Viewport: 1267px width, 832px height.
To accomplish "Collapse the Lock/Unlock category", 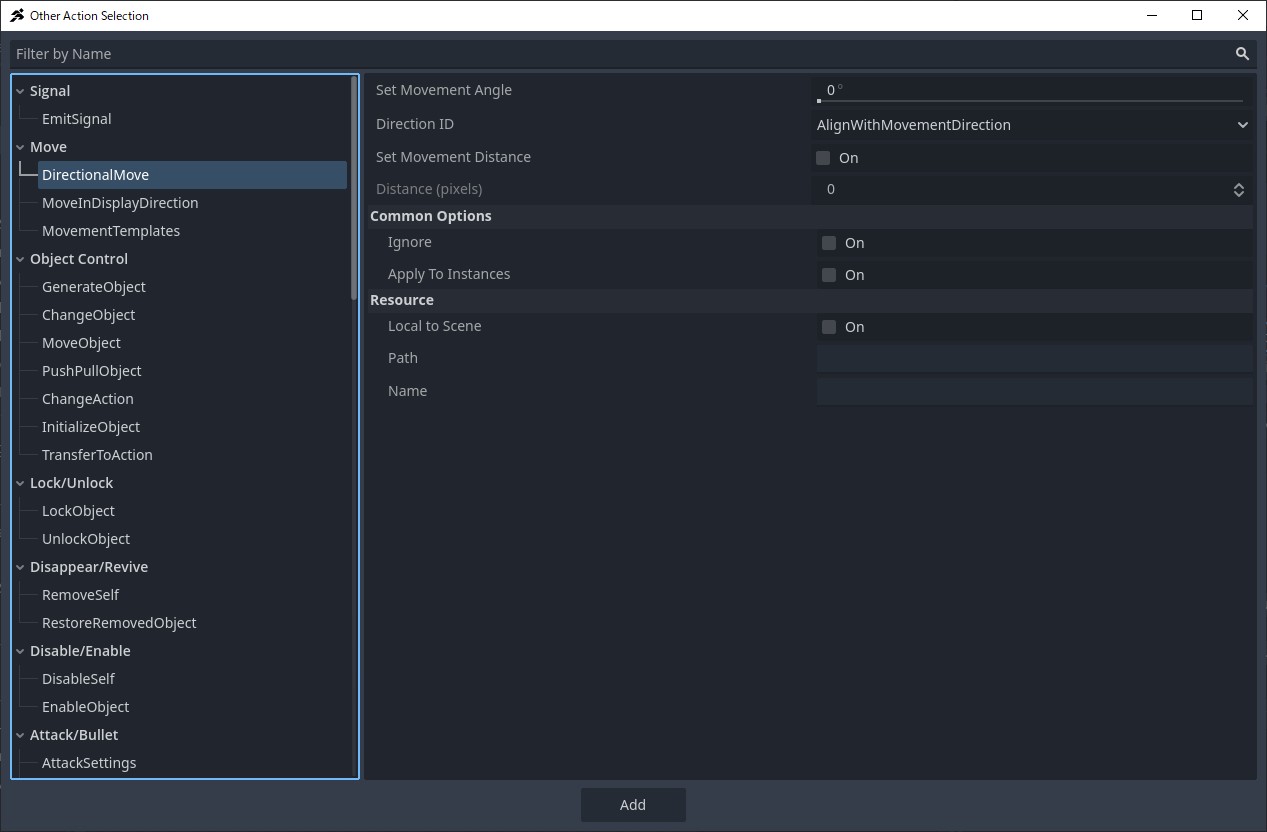I will [x=20, y=483].
